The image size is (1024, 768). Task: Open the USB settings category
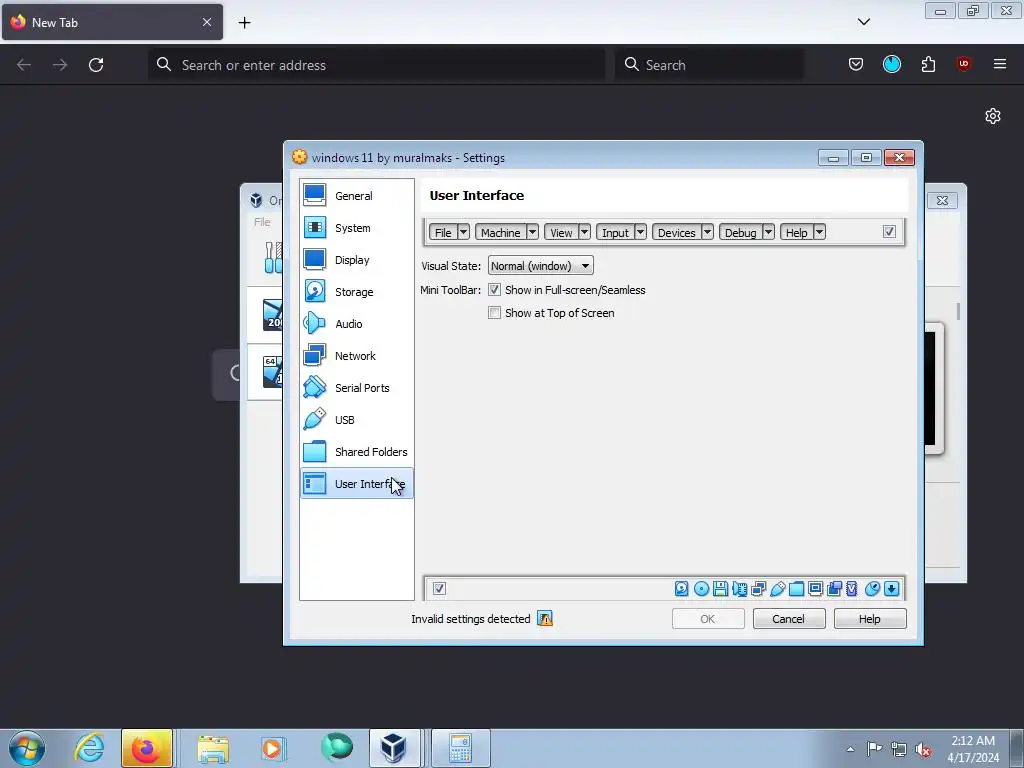point(357,419)
